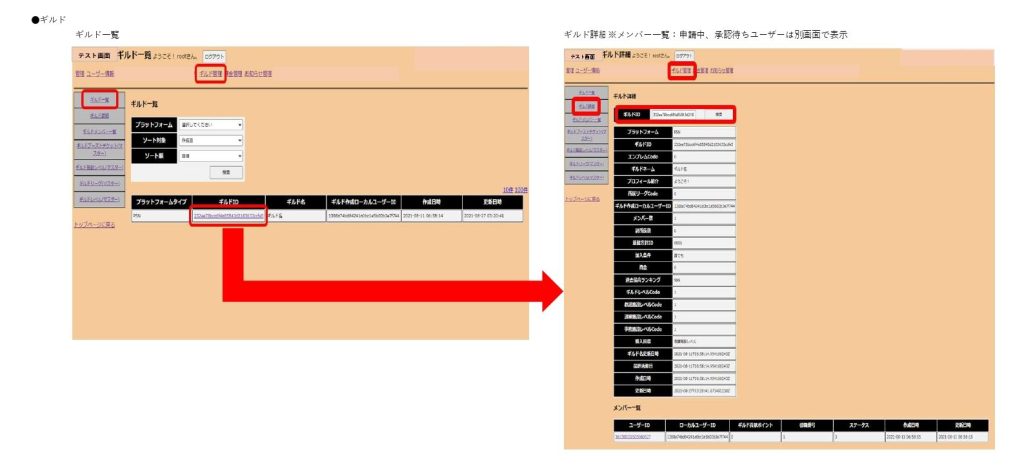Show 100件 per page in guild list
Screen dimensions: 1024x472
click(x=521, y=189)
